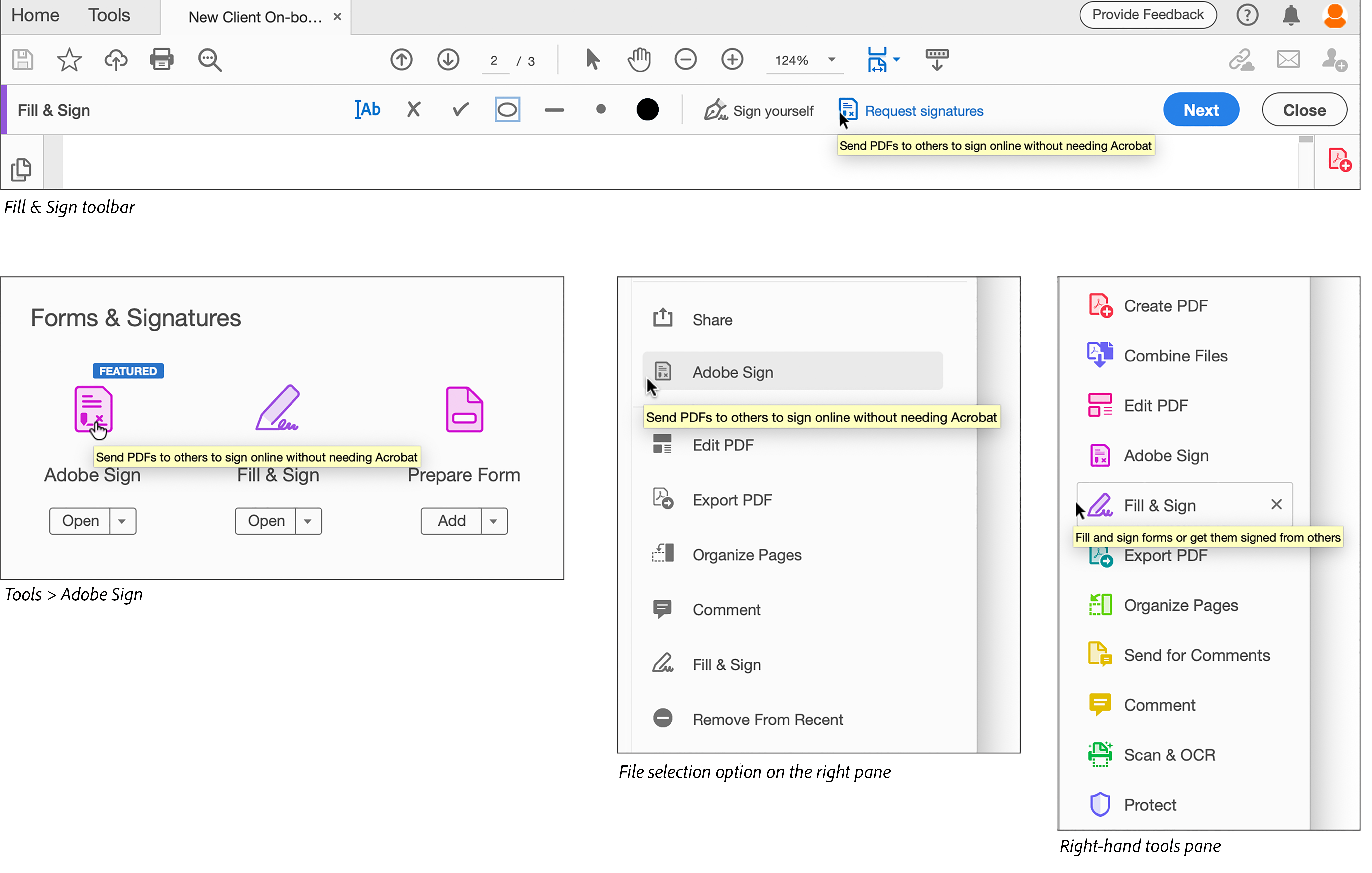
Task: Select the checkmark tool in Fill & Sign toolbar
Action: (460, 109)
